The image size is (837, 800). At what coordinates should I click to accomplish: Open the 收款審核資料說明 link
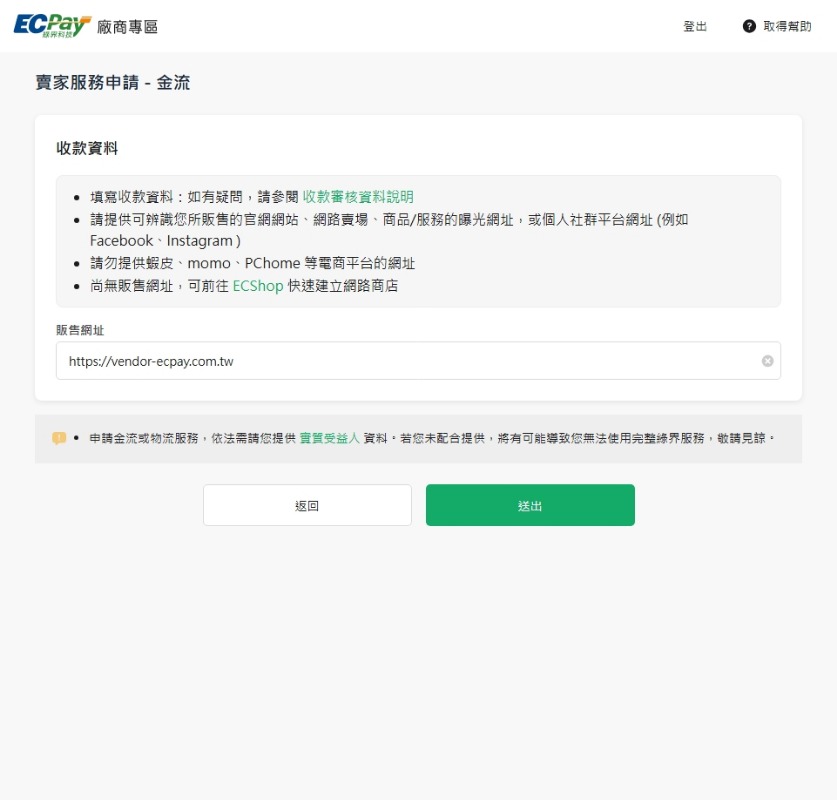[358, 197]
